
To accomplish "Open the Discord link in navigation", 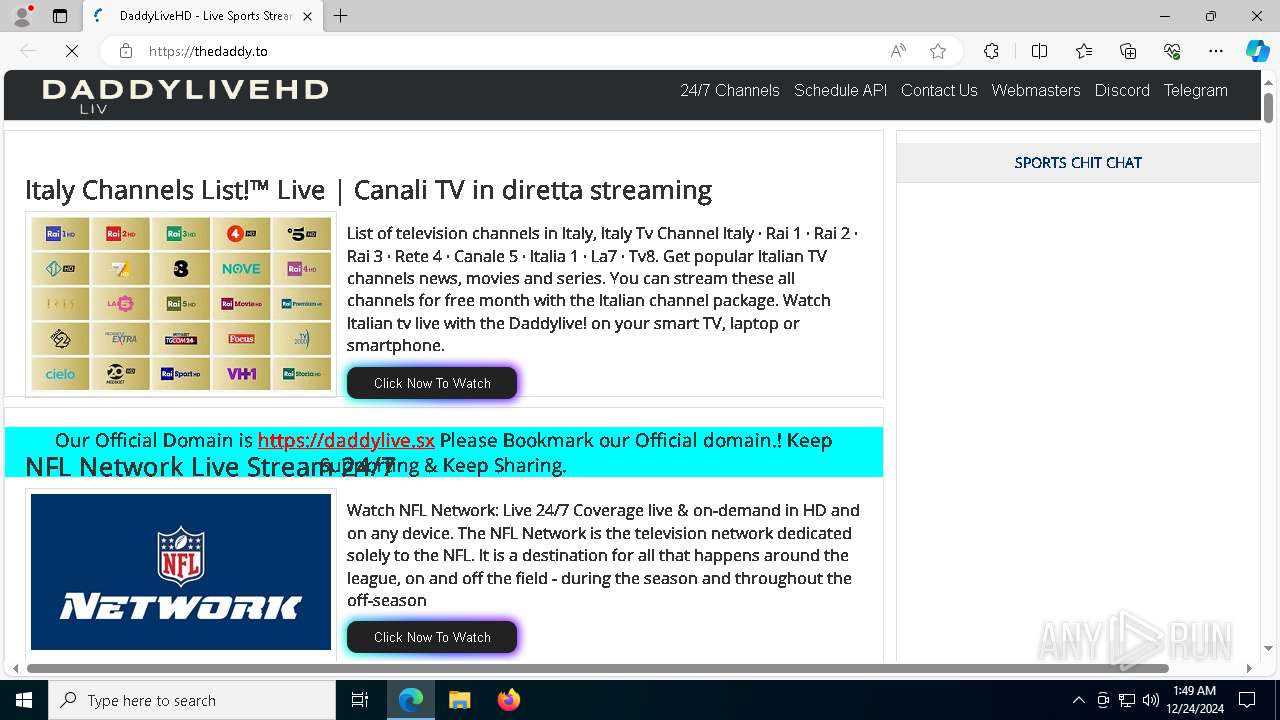I will [1122, 90].
